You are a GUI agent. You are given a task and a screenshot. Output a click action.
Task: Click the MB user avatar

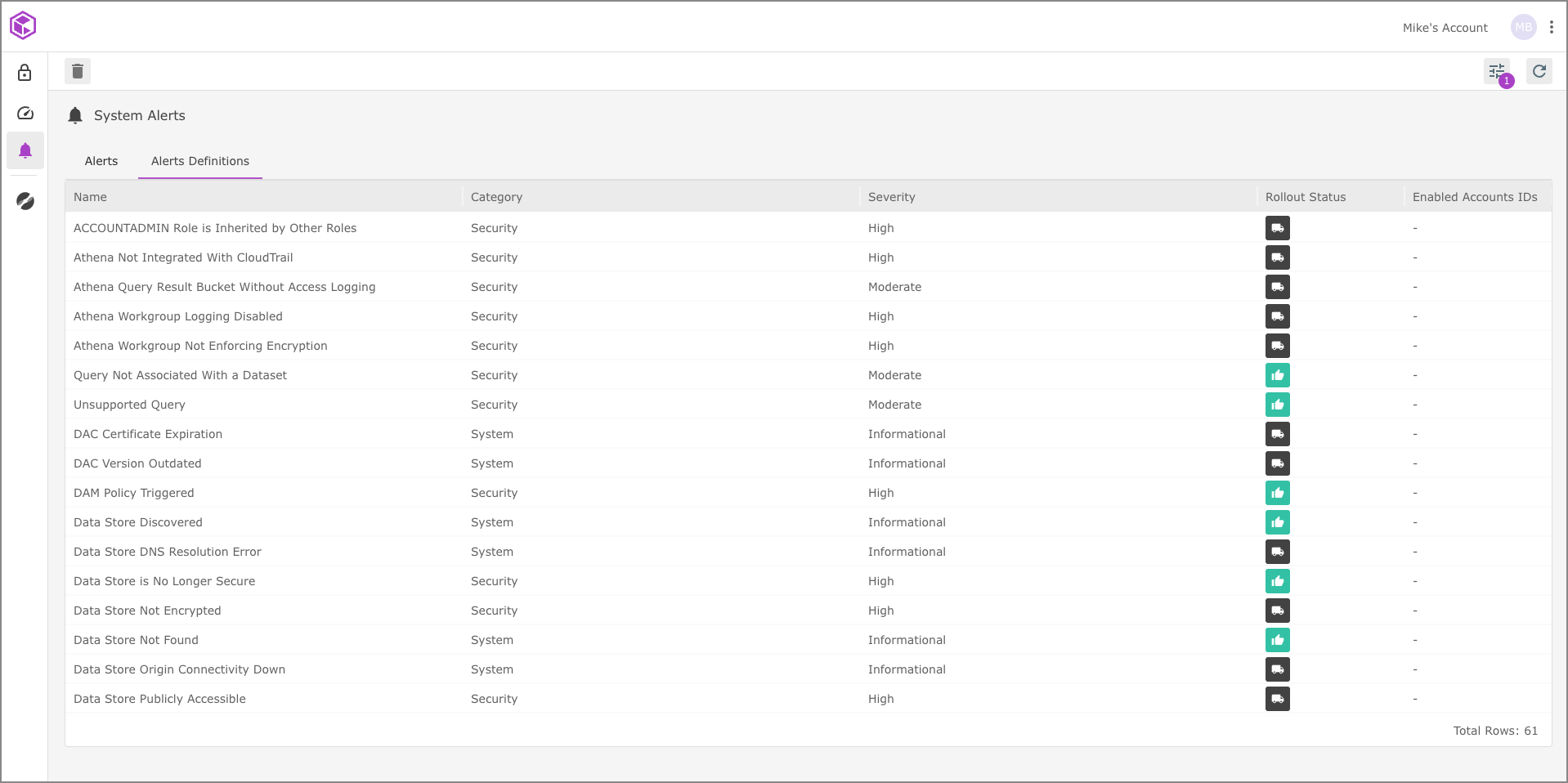[1523, 28]
